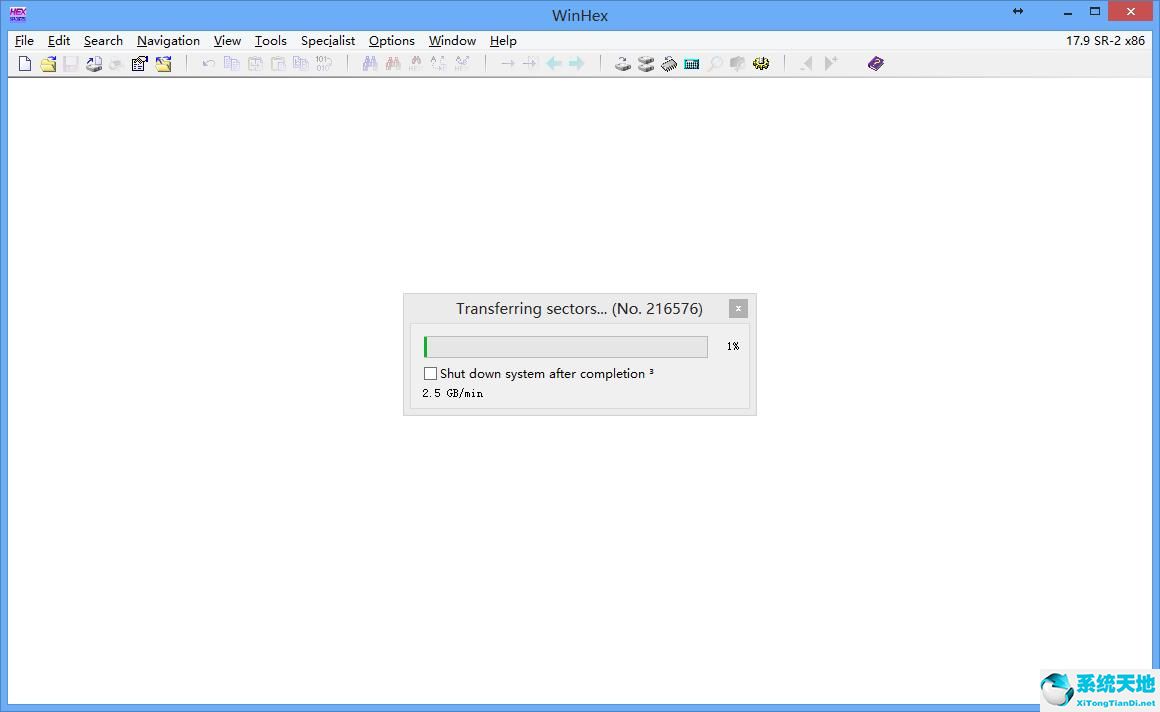This screenshot has width=1160, height=712.
Task: Open file Properties toolbar icon
Action: [x=140, y=64]
